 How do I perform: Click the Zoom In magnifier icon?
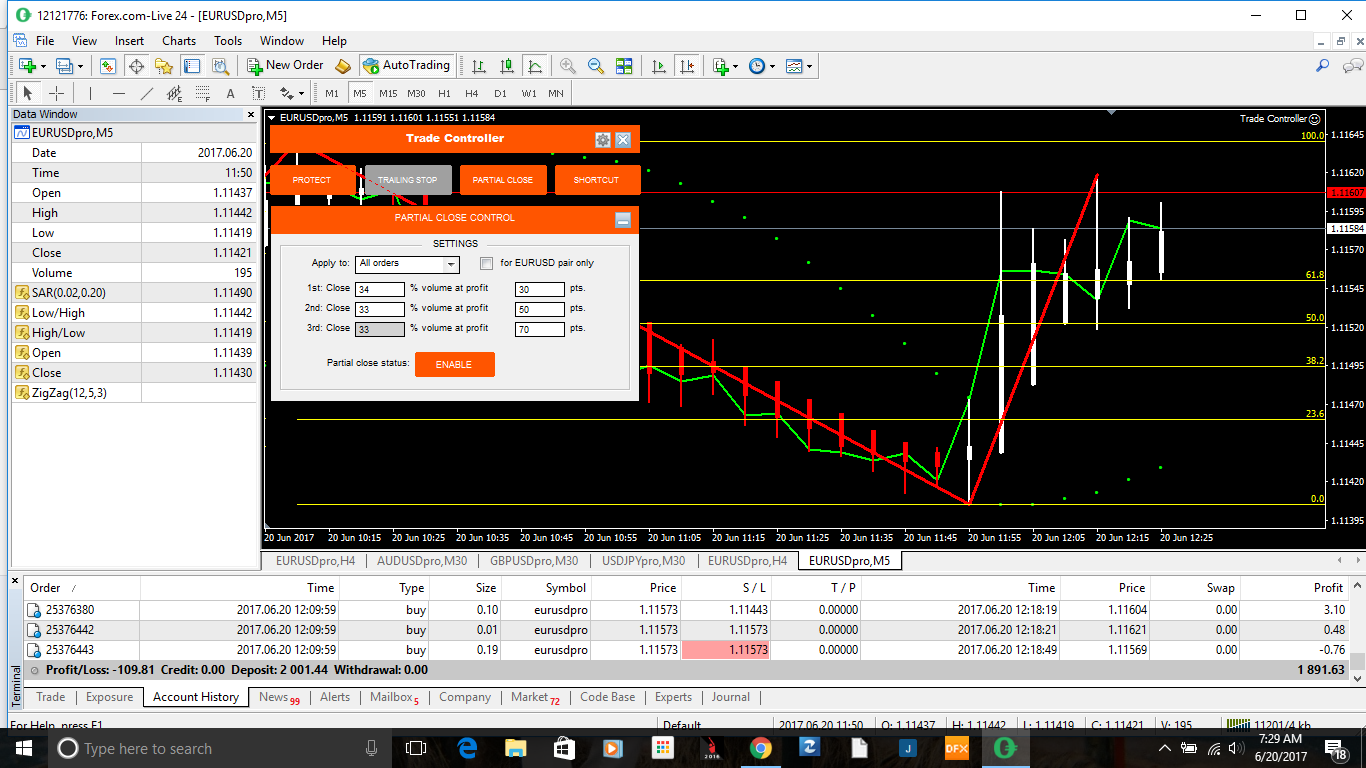(x=568, y=66)
